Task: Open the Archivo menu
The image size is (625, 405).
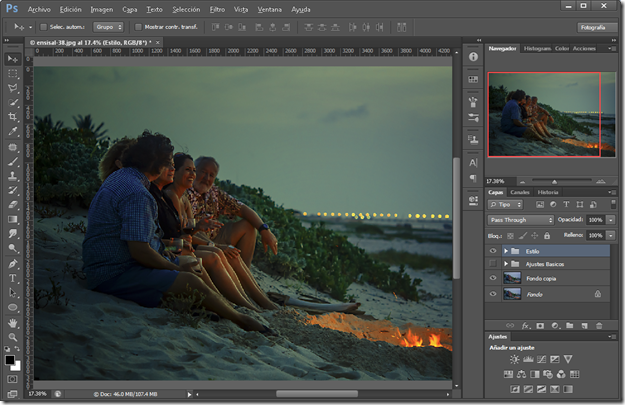Action: tap(39, 9)
